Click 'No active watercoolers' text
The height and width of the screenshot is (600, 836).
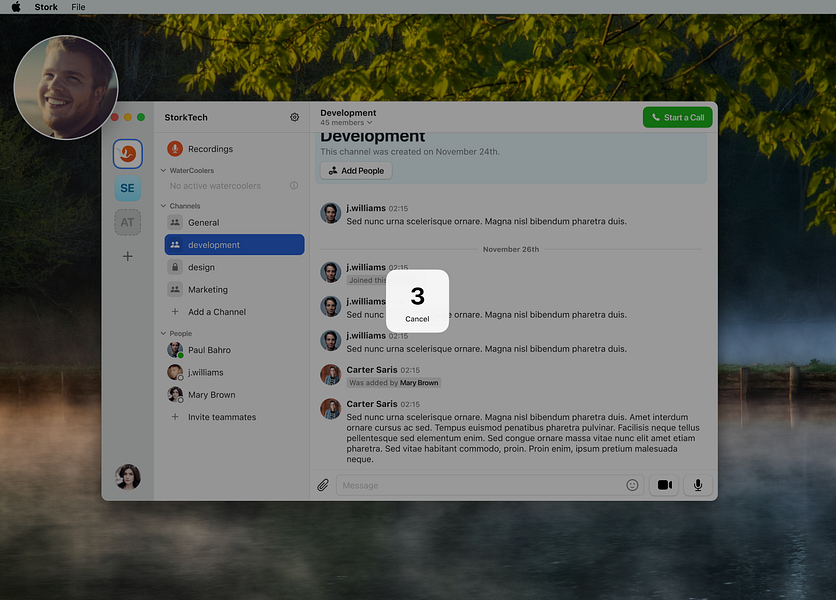point(215,186)
